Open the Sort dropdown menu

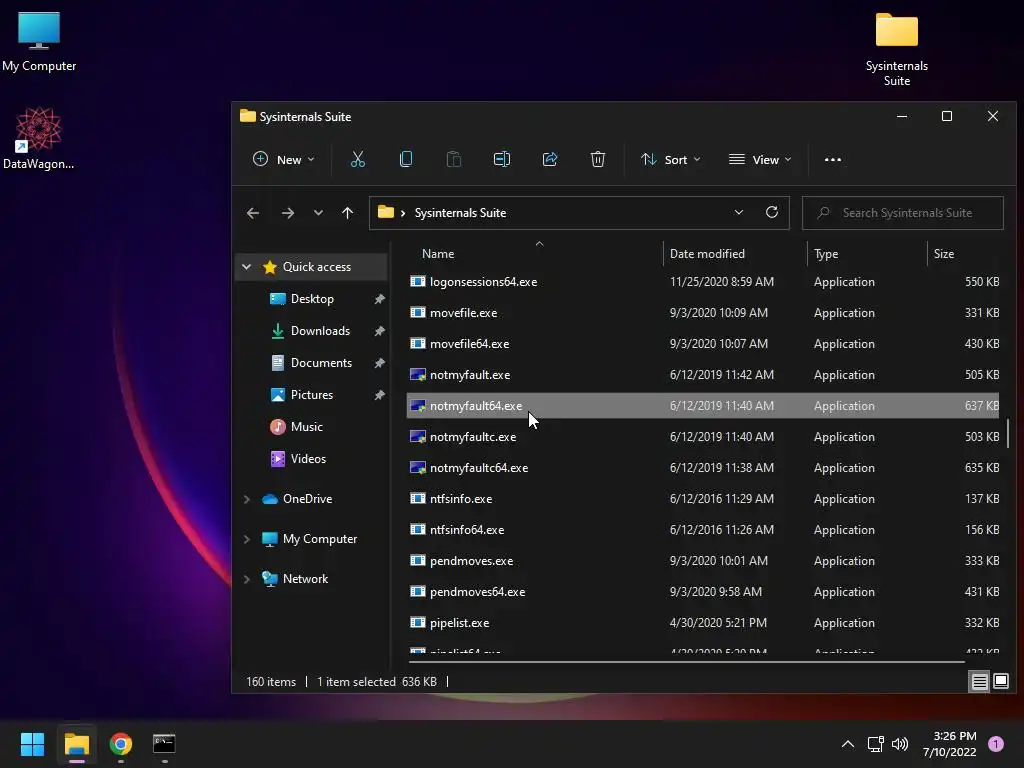click(671, 159)
